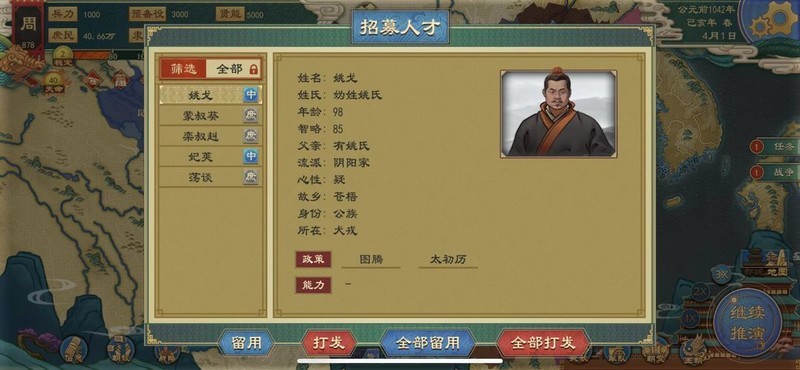Image resolution: width=800 pixels, height=370 pixels.
Task: Click the 留用 button
Action: [246, 343]
